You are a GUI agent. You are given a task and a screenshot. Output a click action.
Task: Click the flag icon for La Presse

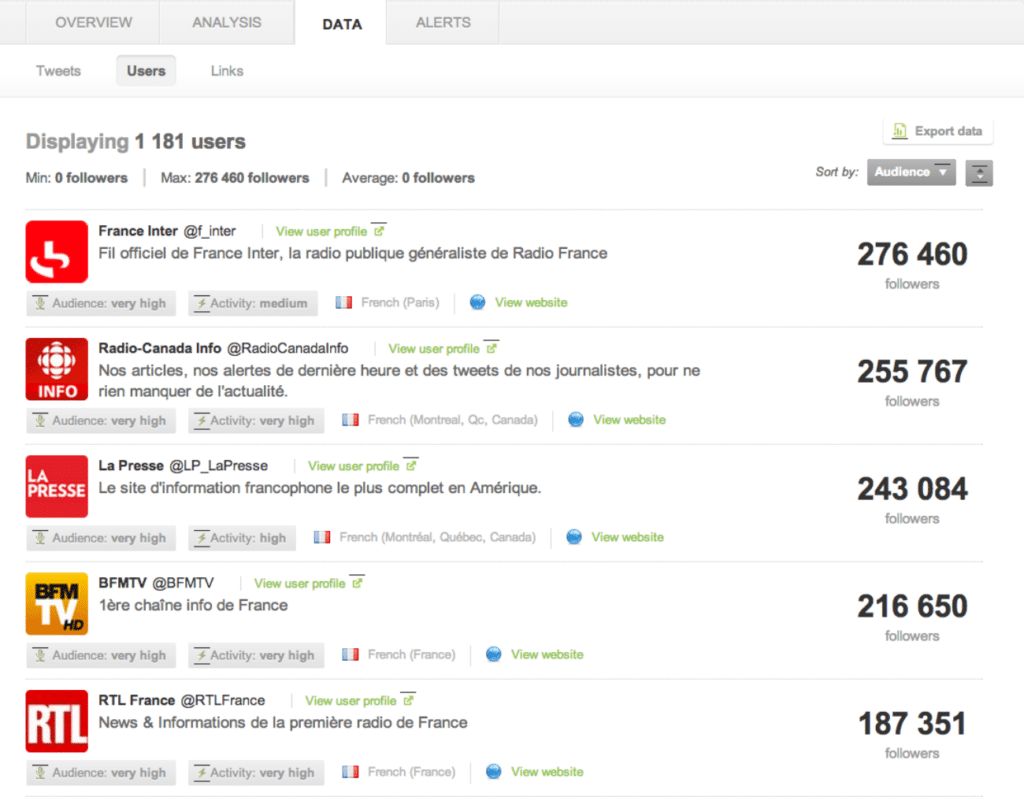coord(322,537)
